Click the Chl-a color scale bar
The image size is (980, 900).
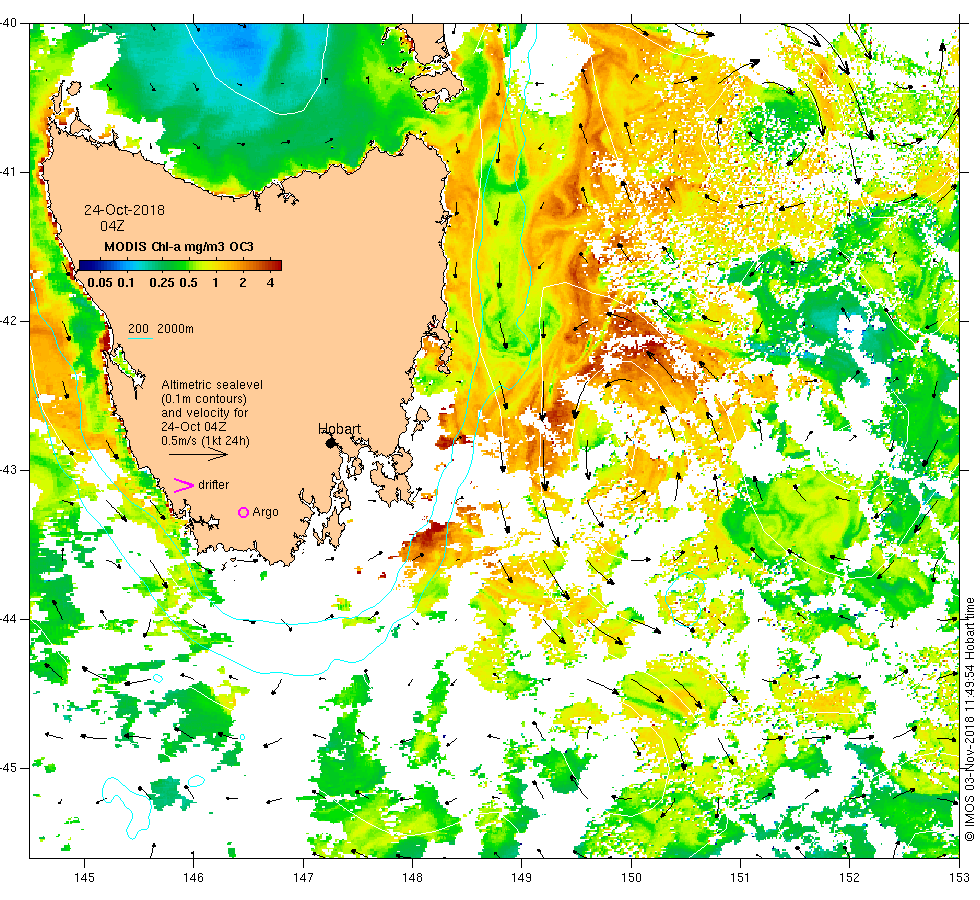[181, 266]
